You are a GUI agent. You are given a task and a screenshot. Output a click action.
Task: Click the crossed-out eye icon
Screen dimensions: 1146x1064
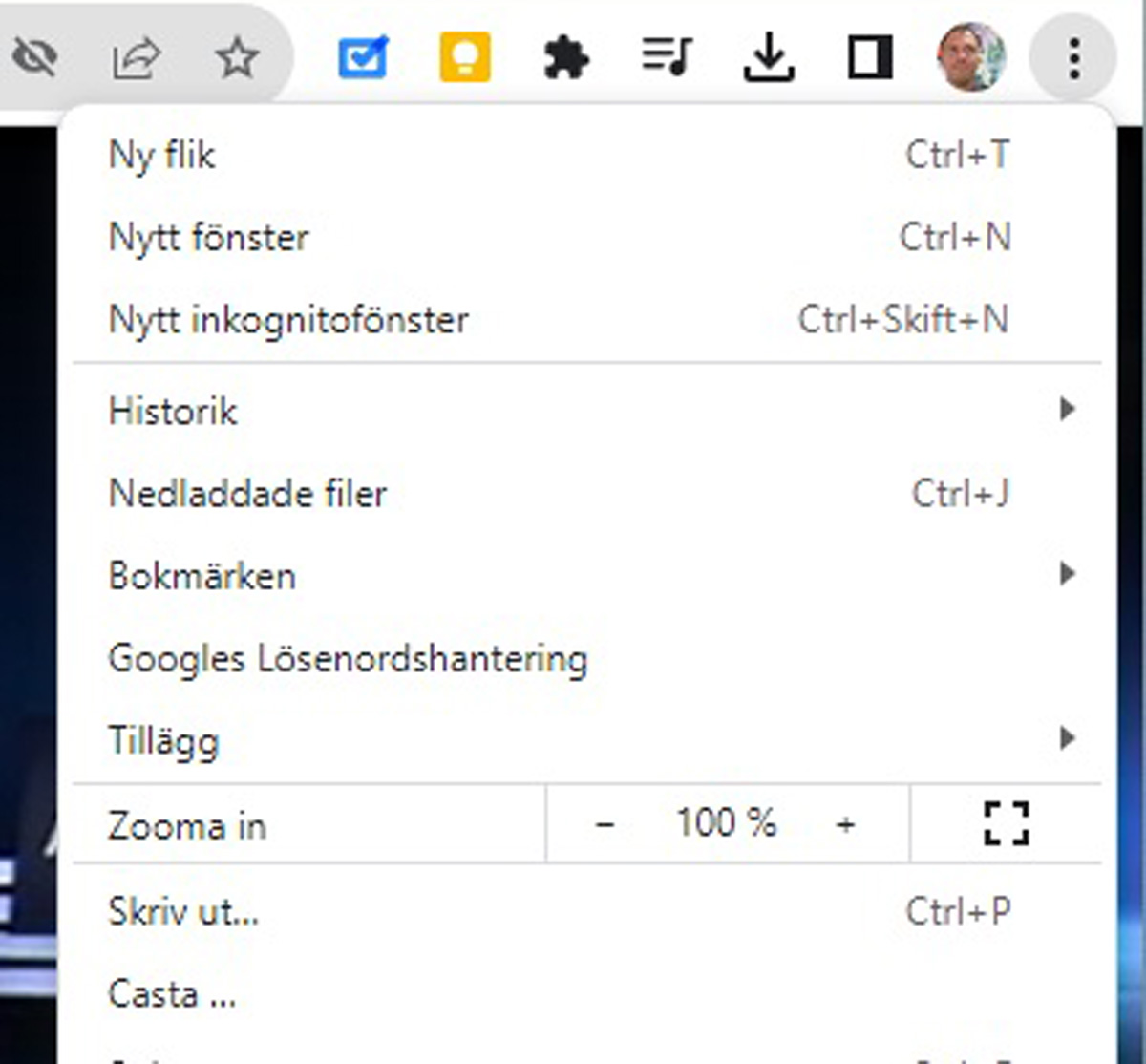point(36,55)
